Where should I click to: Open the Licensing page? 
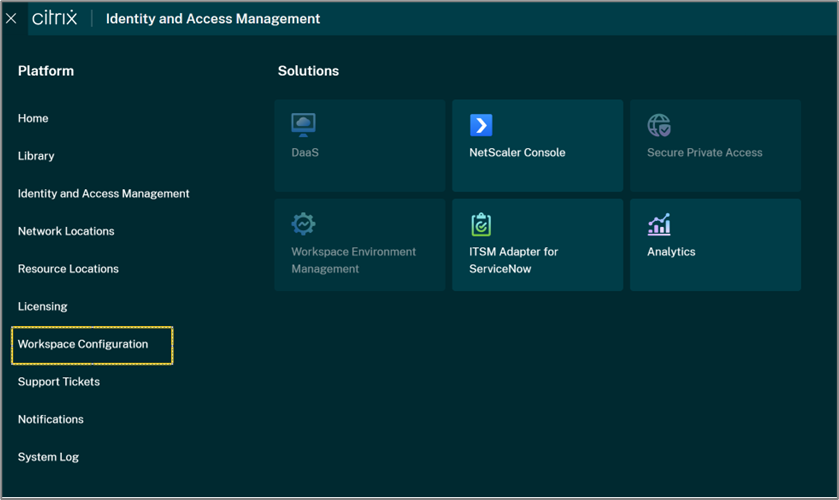[42, 306]
